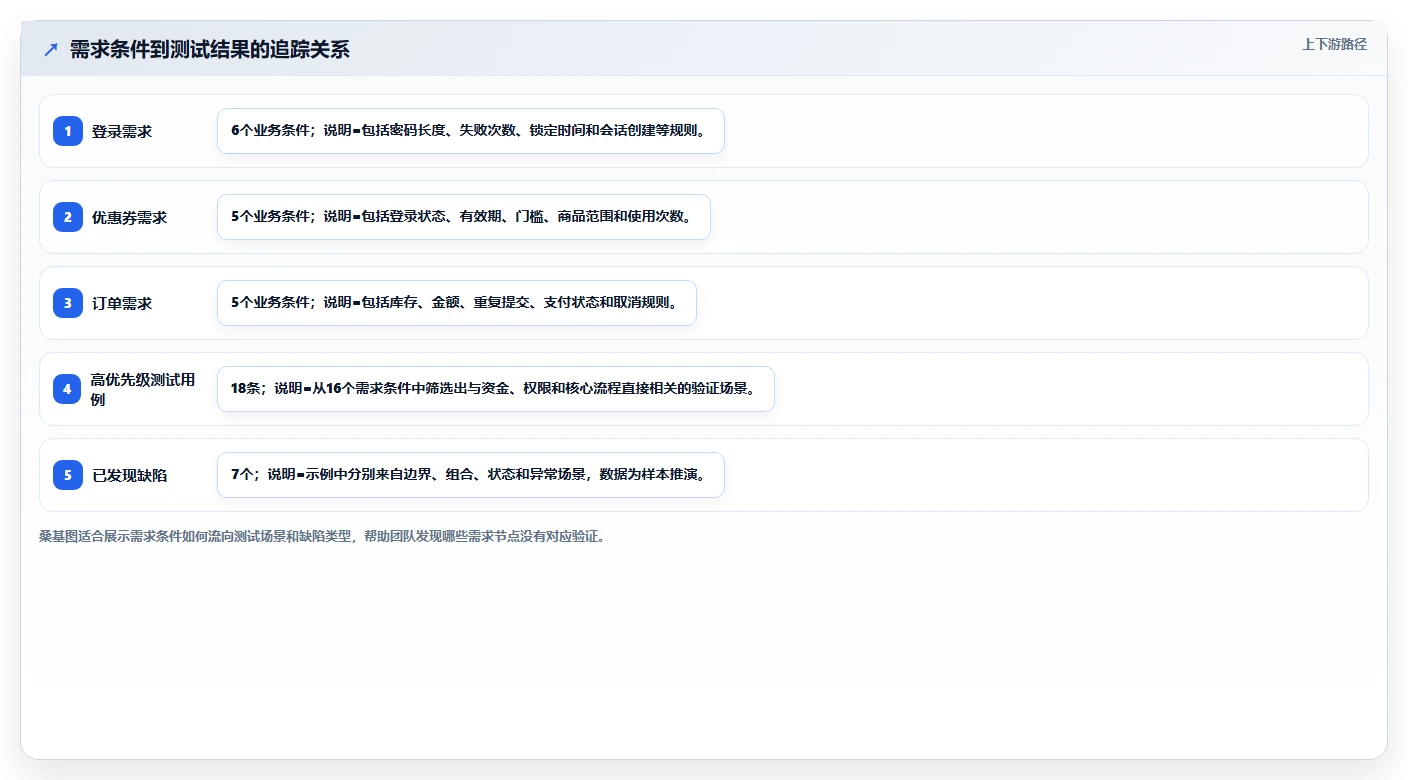Open the description box mentioning 有效期、门槛
The width and height of the screenshot is (1408, 780).
[x=464, y=217]
